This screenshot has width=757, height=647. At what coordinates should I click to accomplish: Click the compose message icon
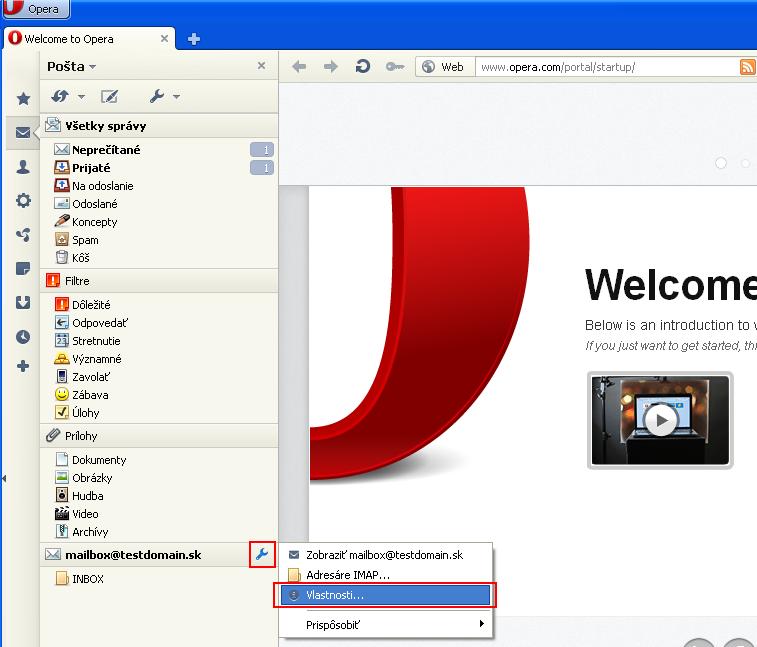(x=109, y=97)
